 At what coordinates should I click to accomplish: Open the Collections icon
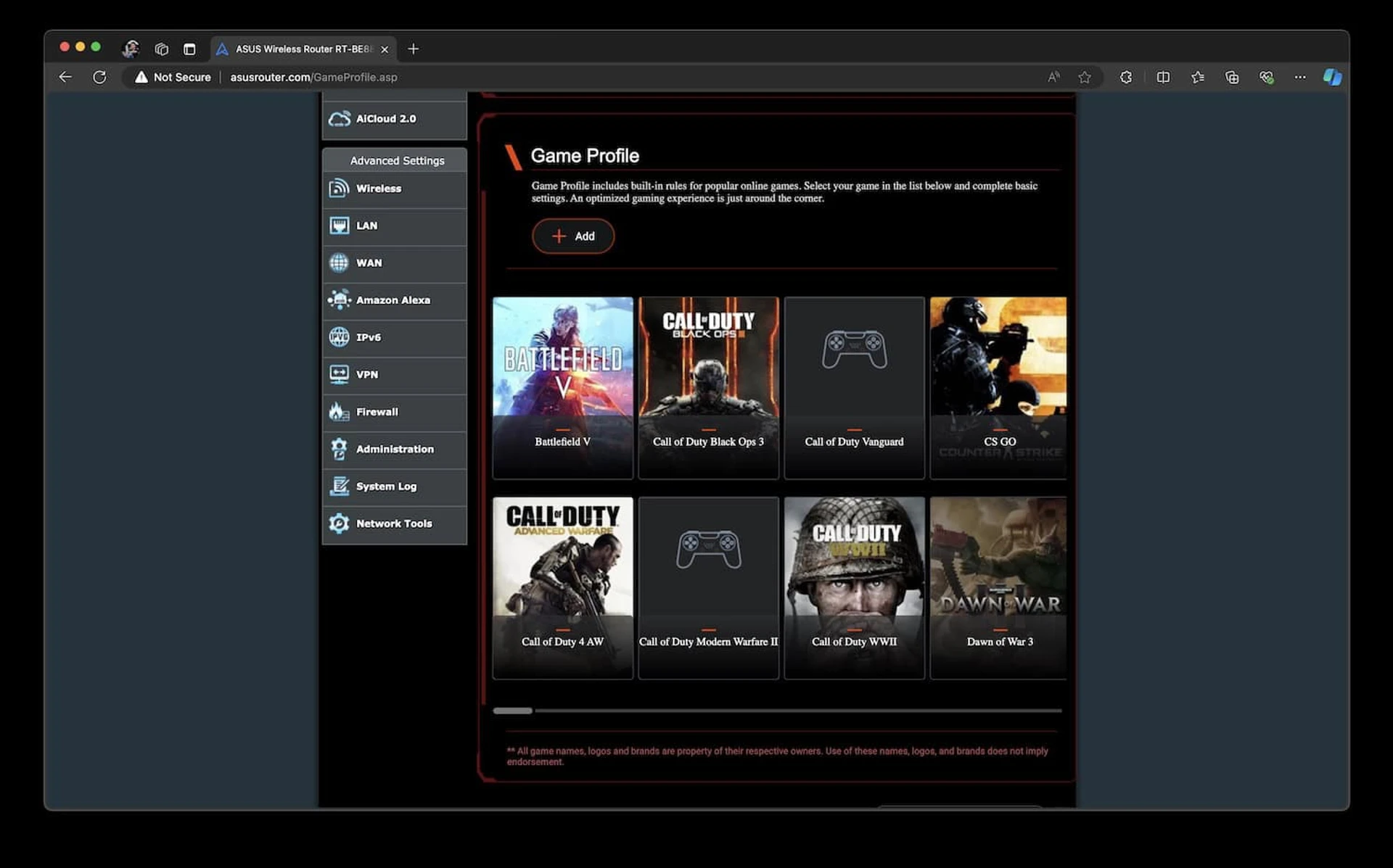(x=1232, y=77)
